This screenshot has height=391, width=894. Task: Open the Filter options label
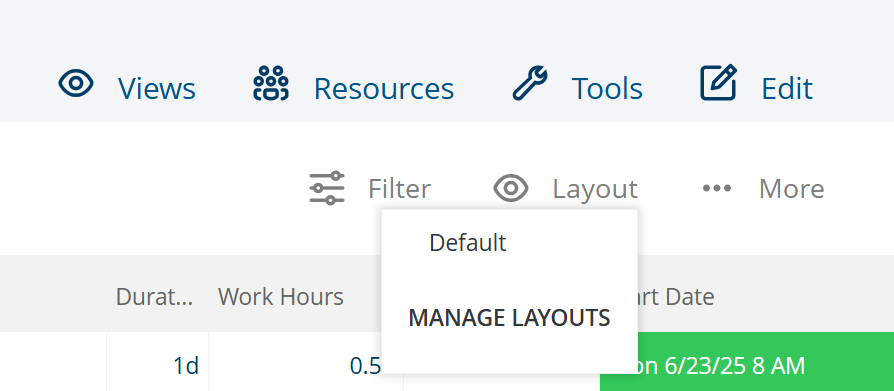pos(399,189)
